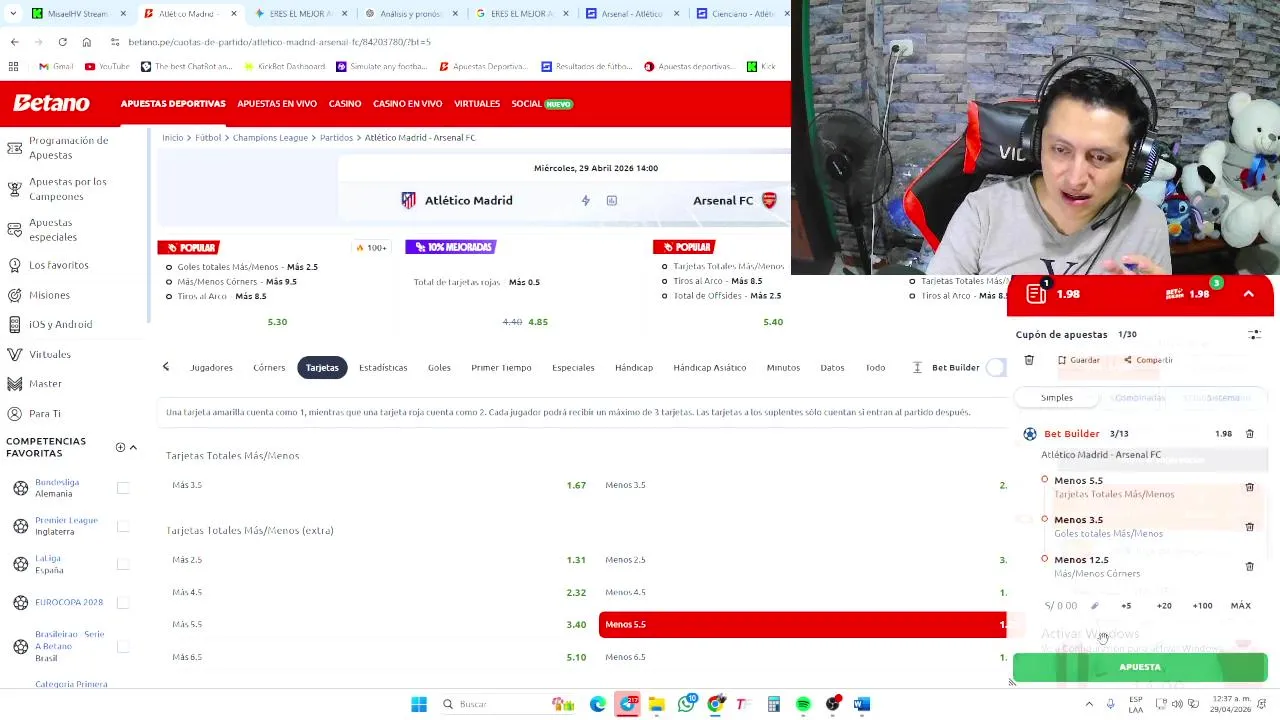1280x720 pixels.
Task: Open the match statistics icon in the header
Action: [x=612, y=201]
